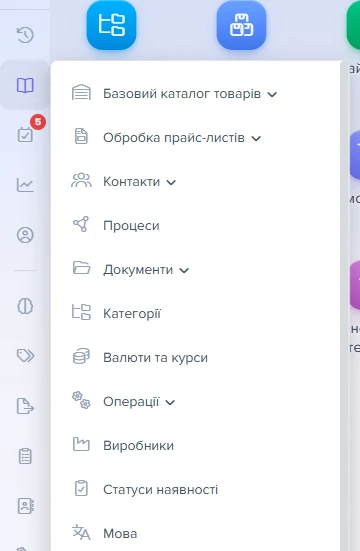Expand chevron next to Обробка прайс-листів
The width and height of the screenshot is (360, 551).
[256, 138]
